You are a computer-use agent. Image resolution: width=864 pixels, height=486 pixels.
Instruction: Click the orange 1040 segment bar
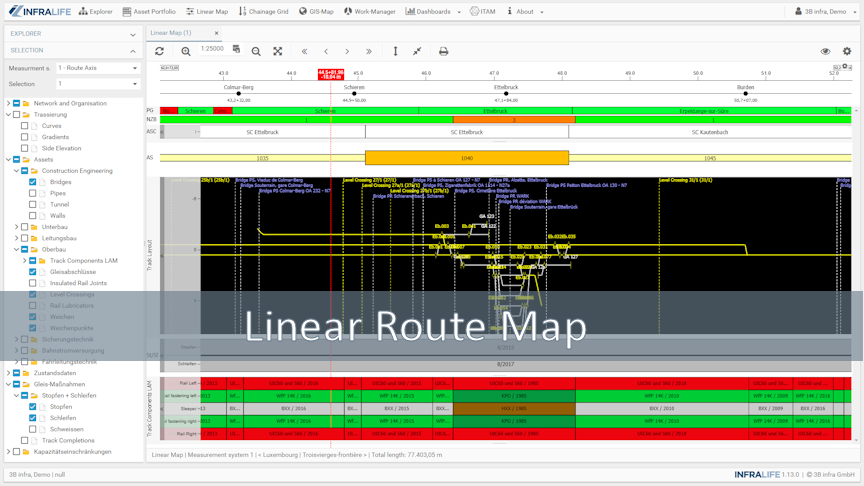tap(466, 158)
